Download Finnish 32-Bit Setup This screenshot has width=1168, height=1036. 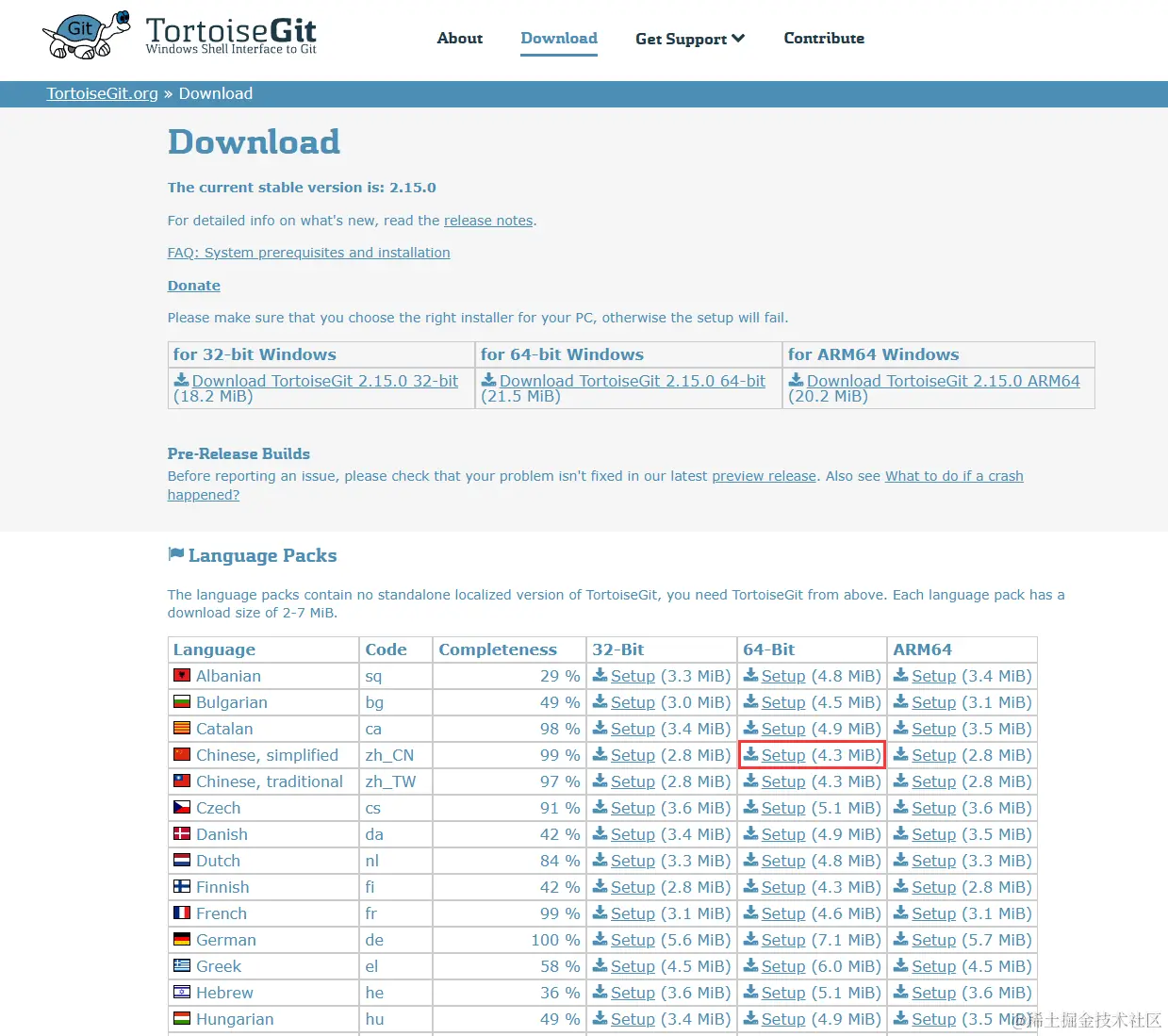click(633, 887)
